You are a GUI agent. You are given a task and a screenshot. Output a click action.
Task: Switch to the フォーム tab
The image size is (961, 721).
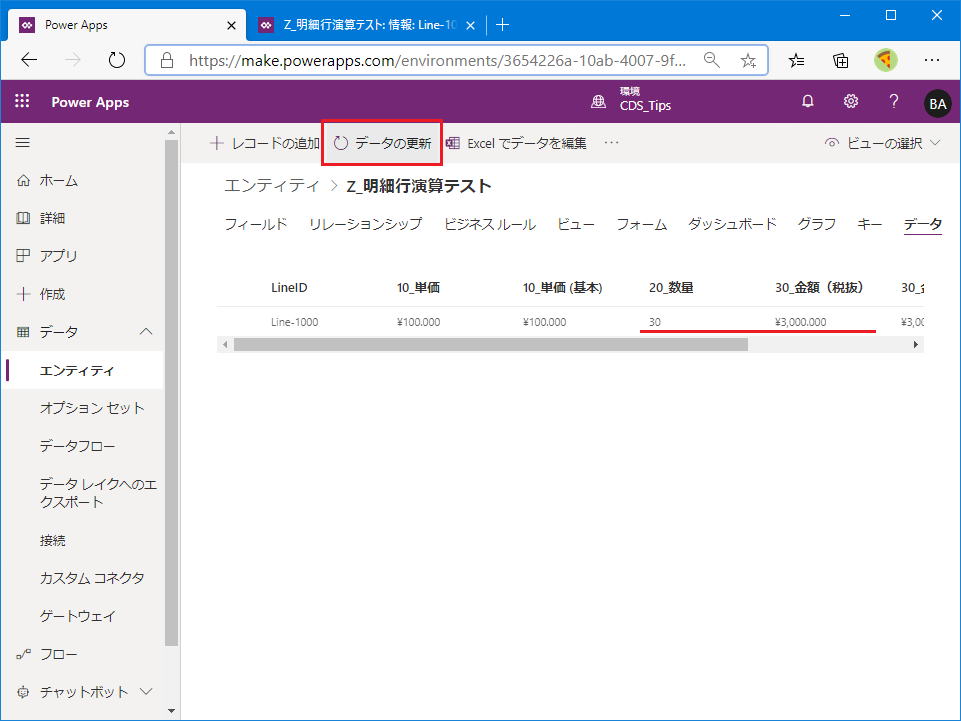click(x=641, y=224)
